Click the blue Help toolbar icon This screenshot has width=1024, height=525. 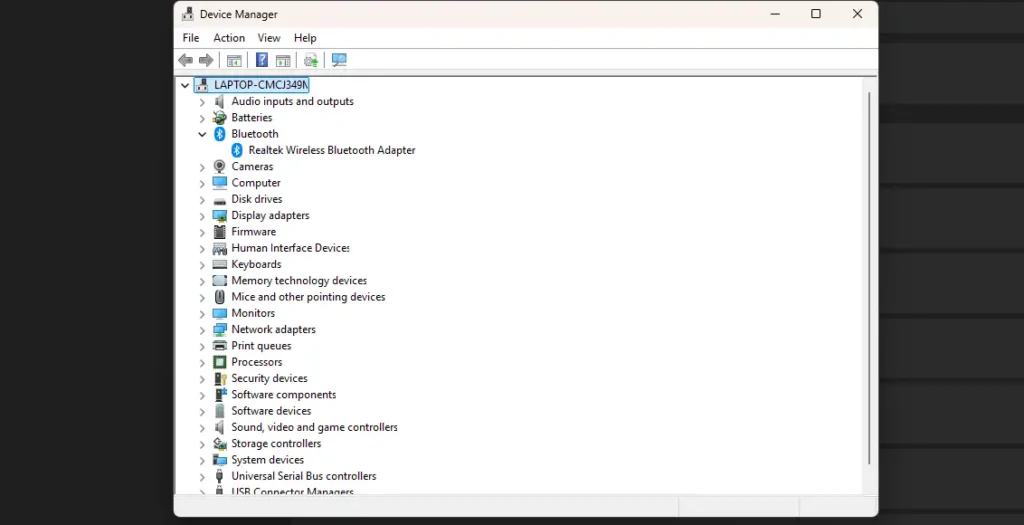click(261, 60)
